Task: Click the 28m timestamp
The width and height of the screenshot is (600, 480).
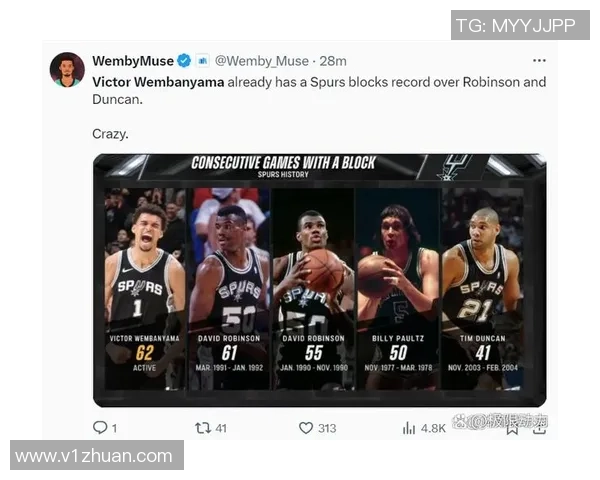Action: 333,61
